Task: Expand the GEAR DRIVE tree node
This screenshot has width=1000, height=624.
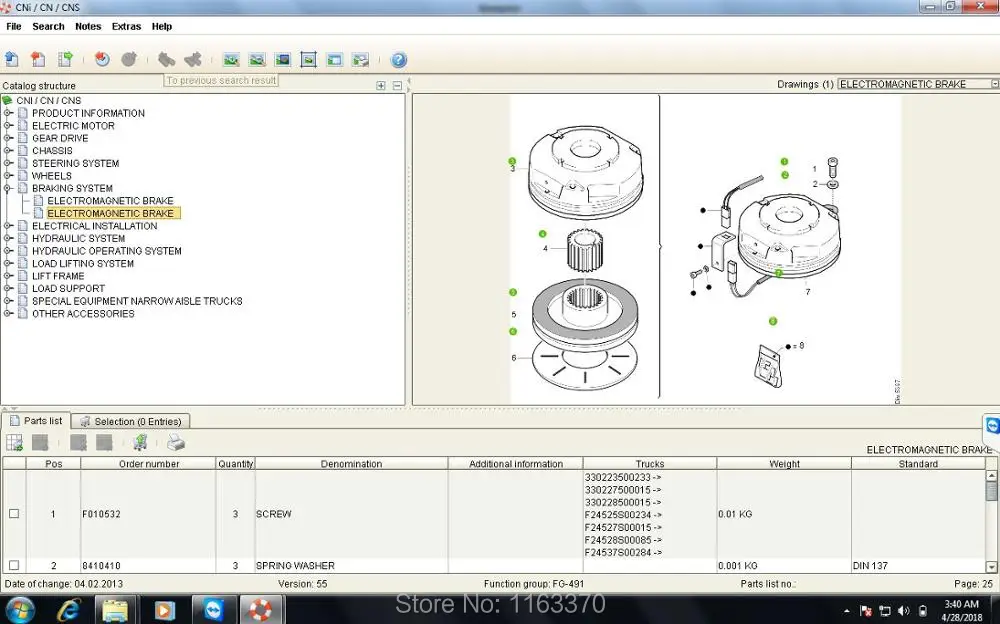Action: [8, 138]
